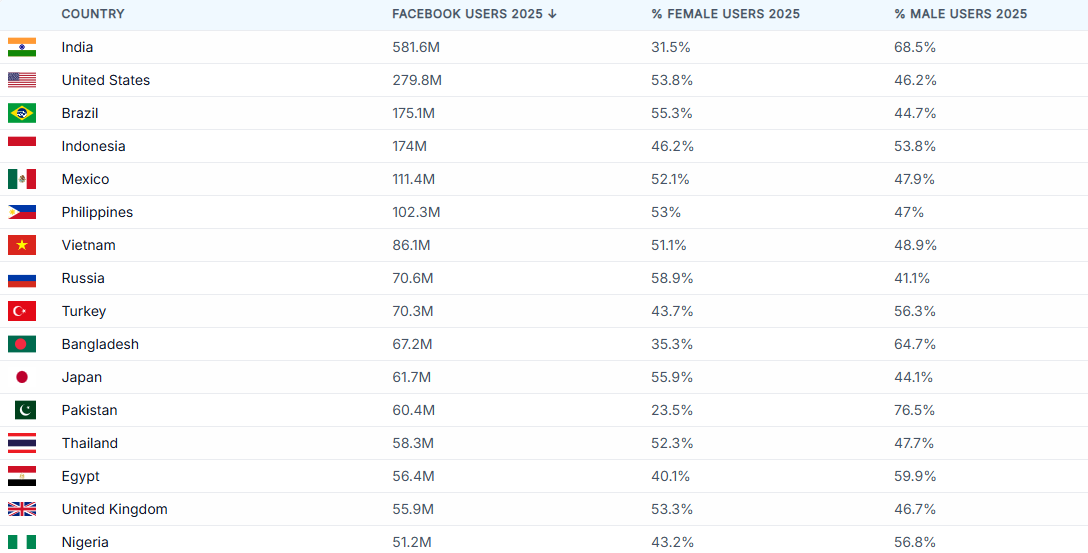The image size is (1088, 553).
Task: Click the India flag icon
Action: coord(22,47)
